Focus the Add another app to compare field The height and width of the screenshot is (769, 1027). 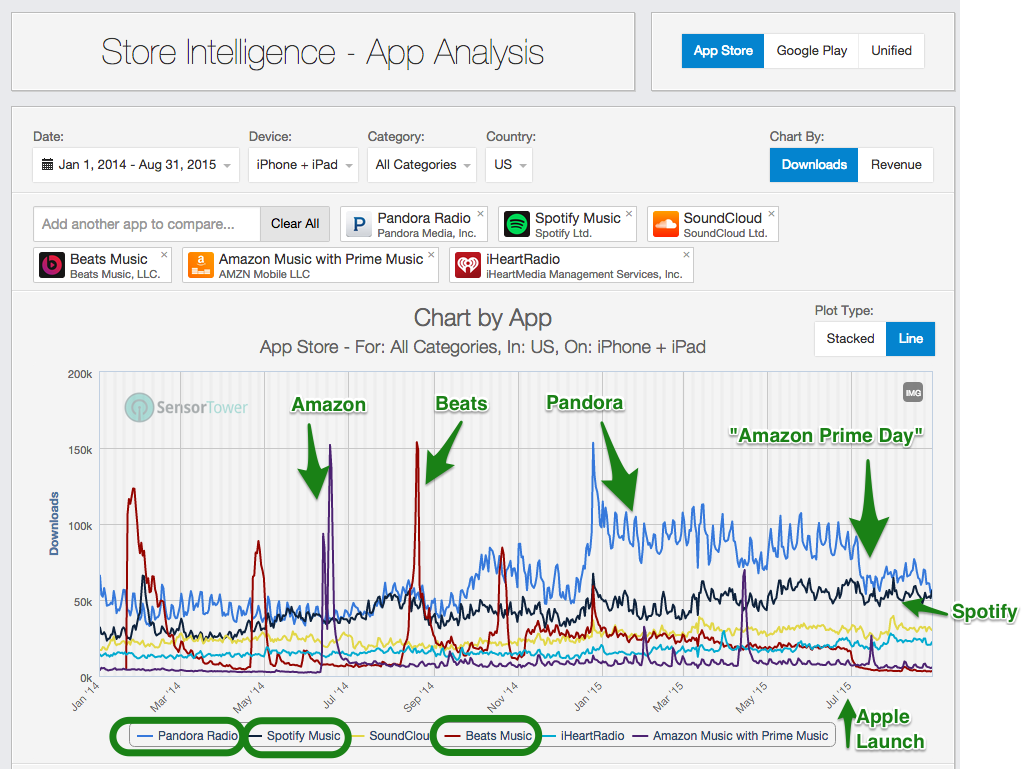coord(147,224)
